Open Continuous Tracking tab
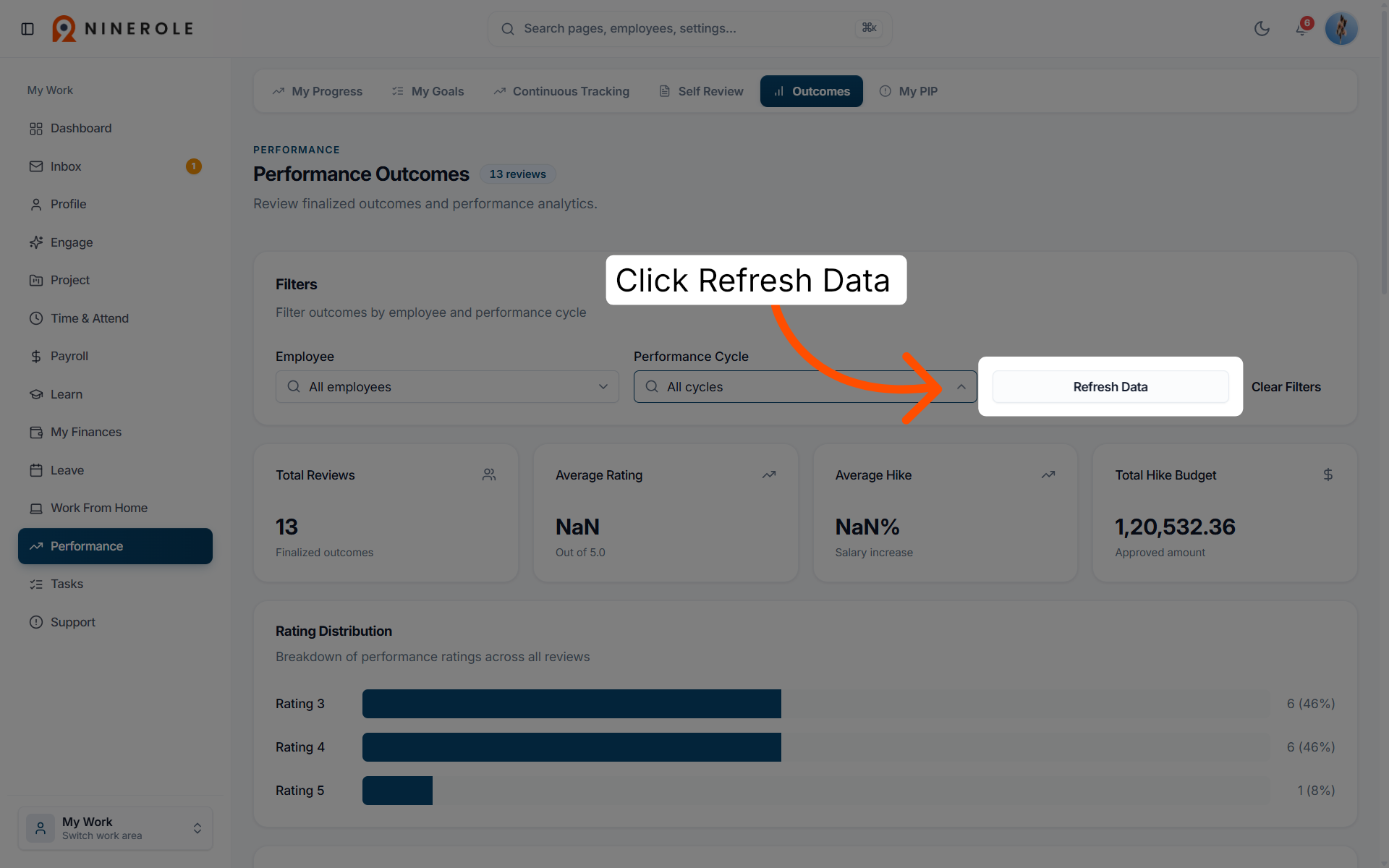The width and height of the screenshot is (1389, 868). click(x=562, y=91)
